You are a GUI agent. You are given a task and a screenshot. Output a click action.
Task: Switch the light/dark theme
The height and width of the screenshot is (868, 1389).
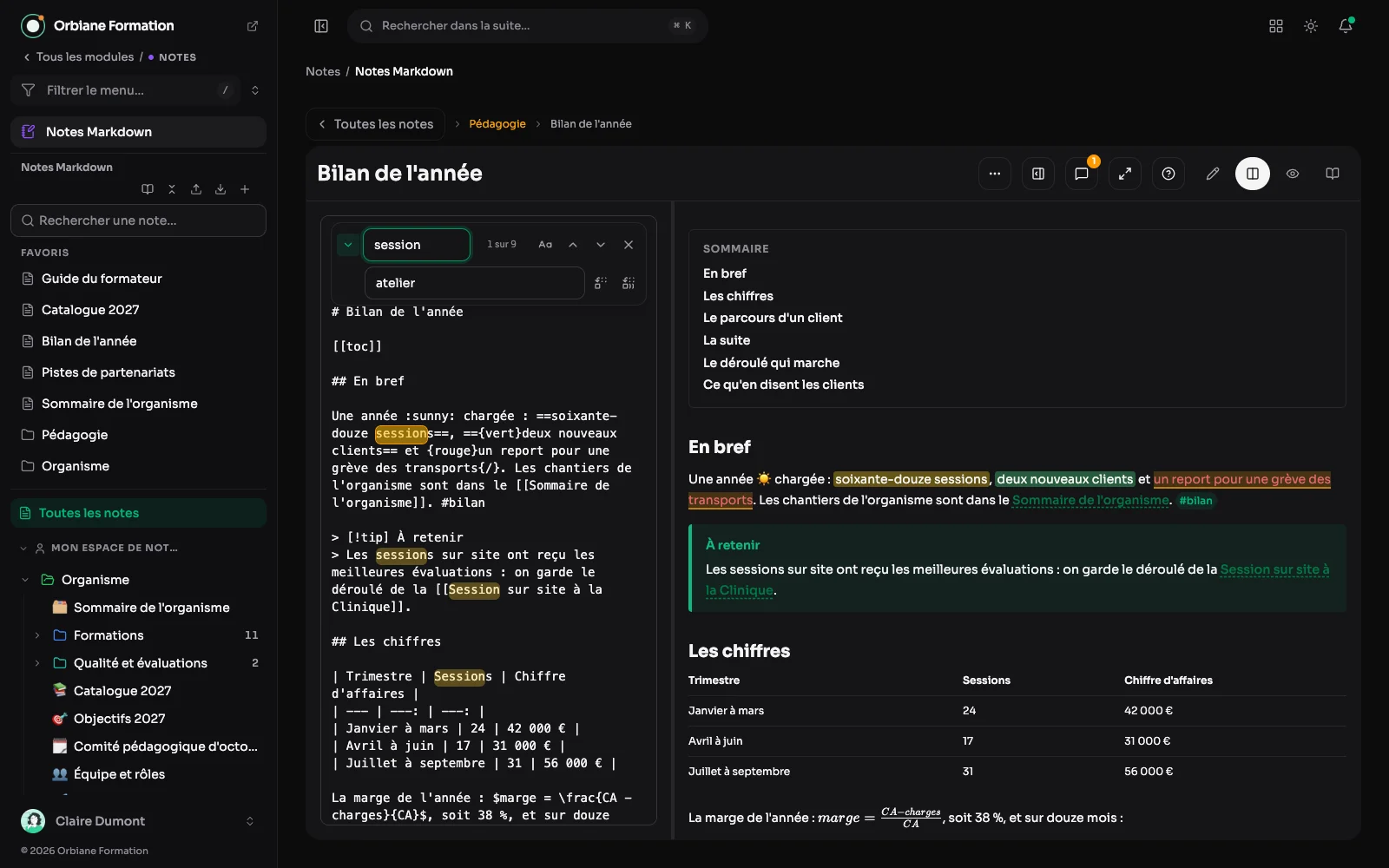[1311, 26]
